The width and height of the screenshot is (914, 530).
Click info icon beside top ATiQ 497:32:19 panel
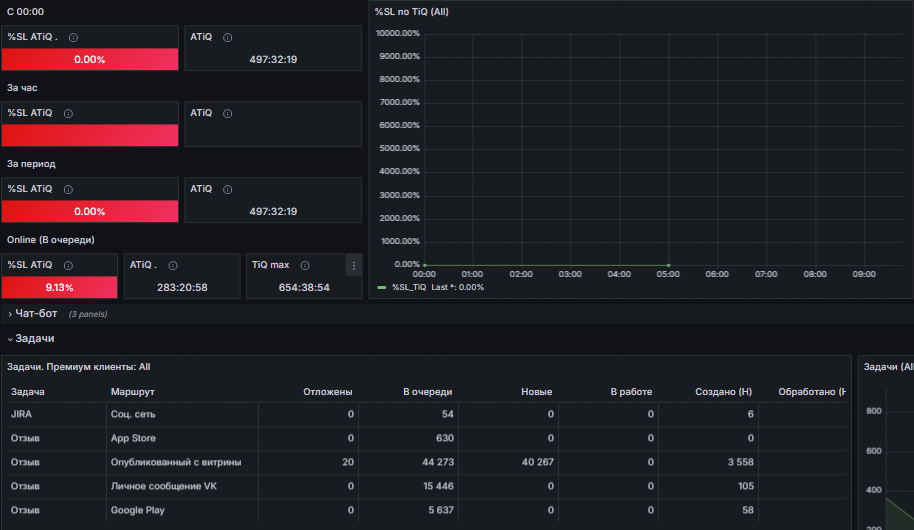click(228, 37)
